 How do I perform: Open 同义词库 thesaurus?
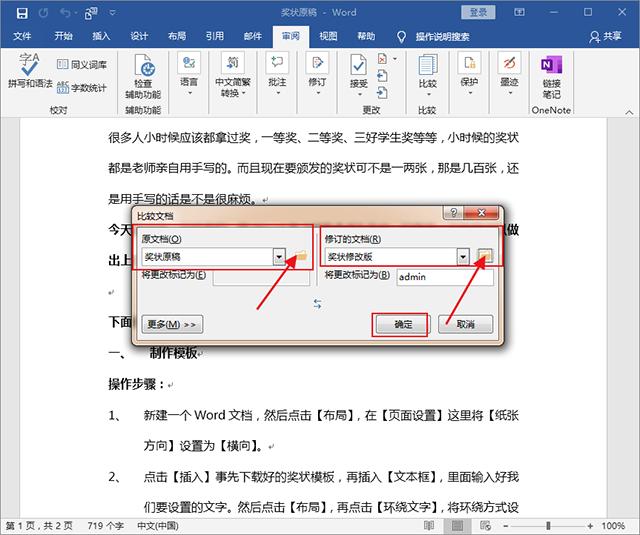pyautogui.click(x=82, y=64)
